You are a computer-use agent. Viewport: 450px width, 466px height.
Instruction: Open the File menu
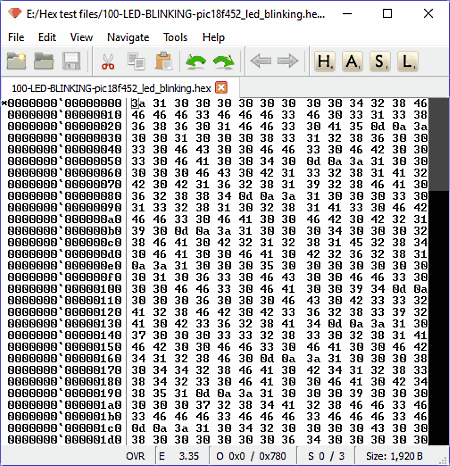[16, 37]
